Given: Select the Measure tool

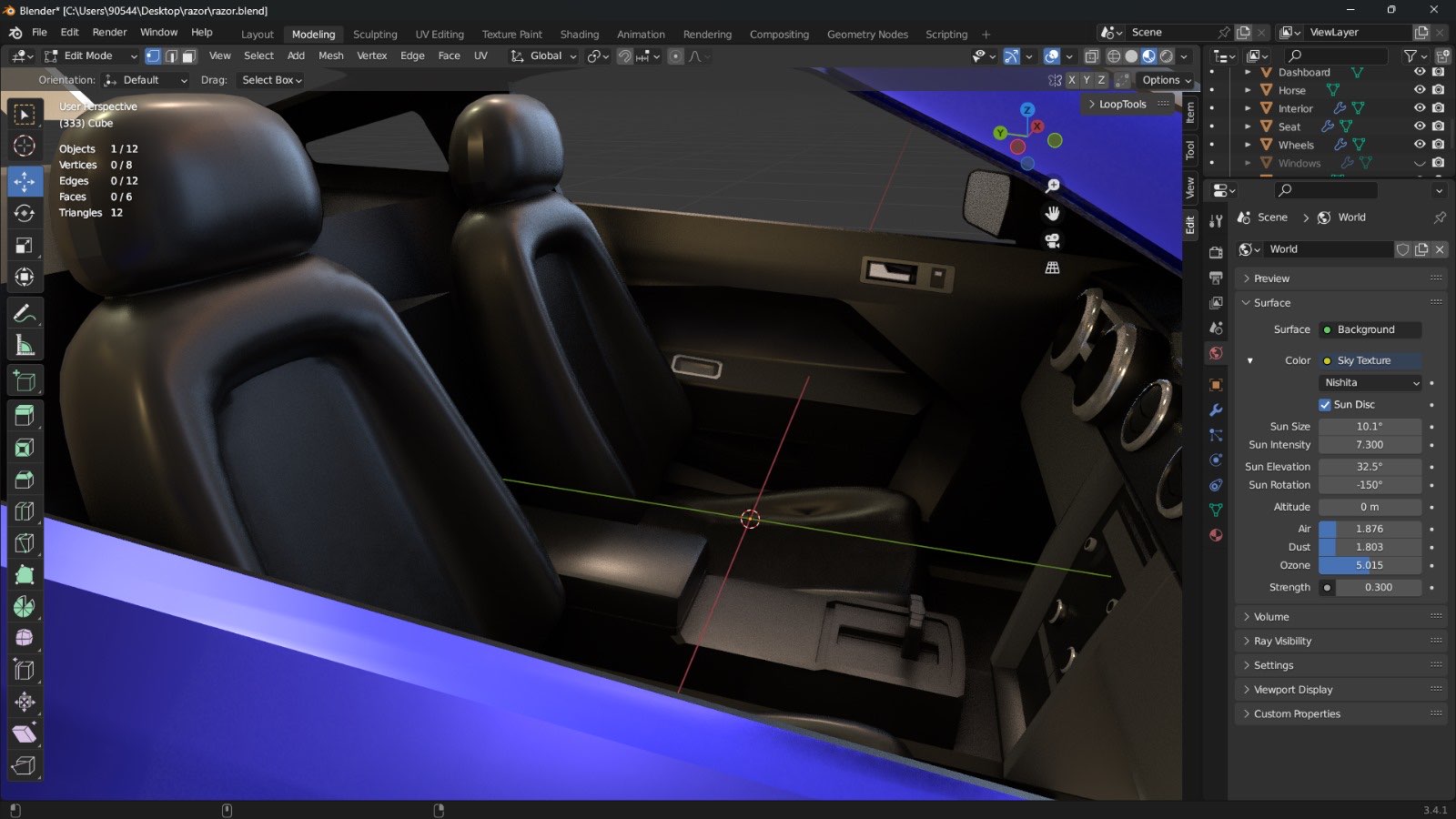Looking at the screenshot, I should 25,346.
